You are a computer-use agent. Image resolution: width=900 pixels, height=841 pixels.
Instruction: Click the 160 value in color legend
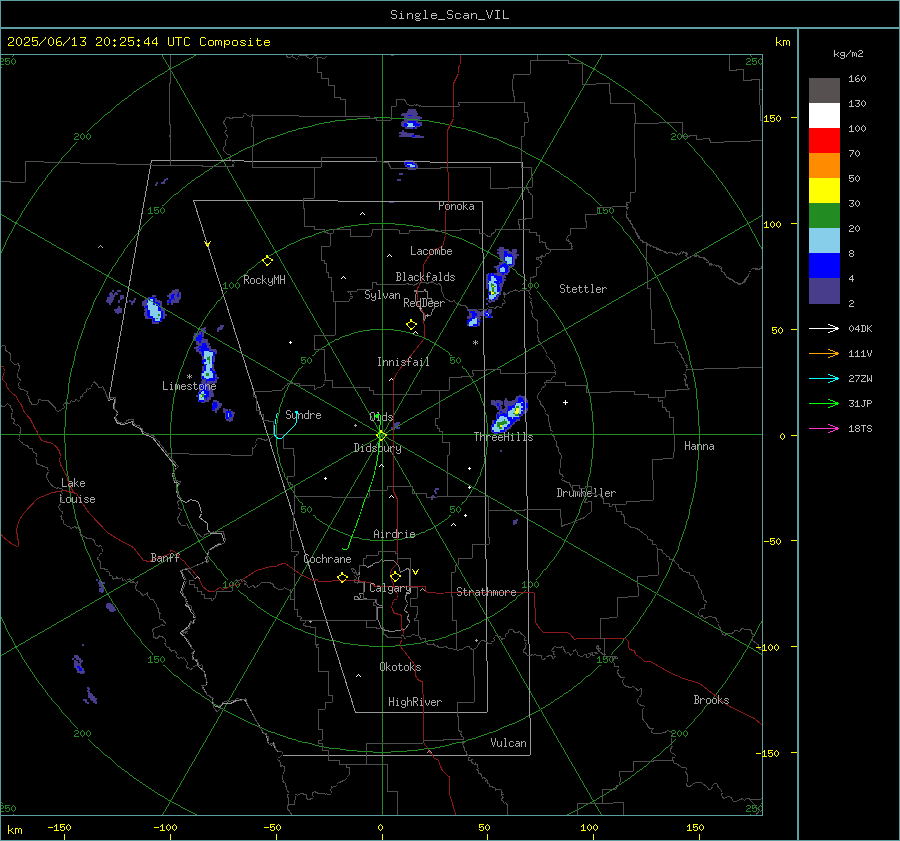click(857, 79)
